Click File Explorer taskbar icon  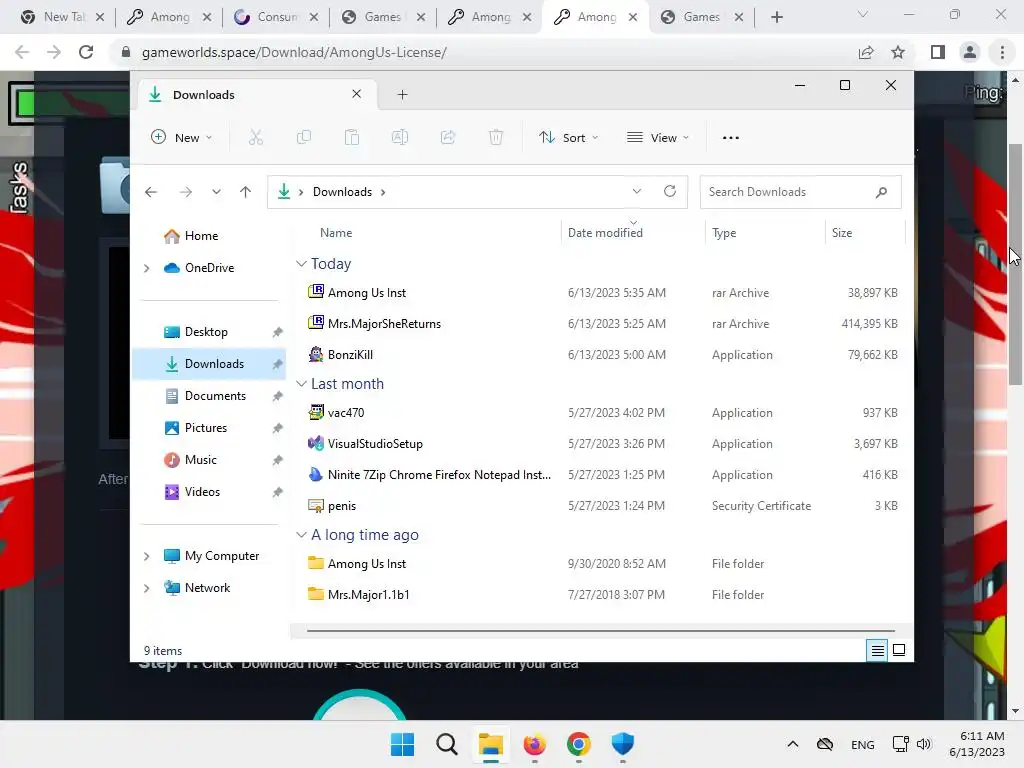490,744
